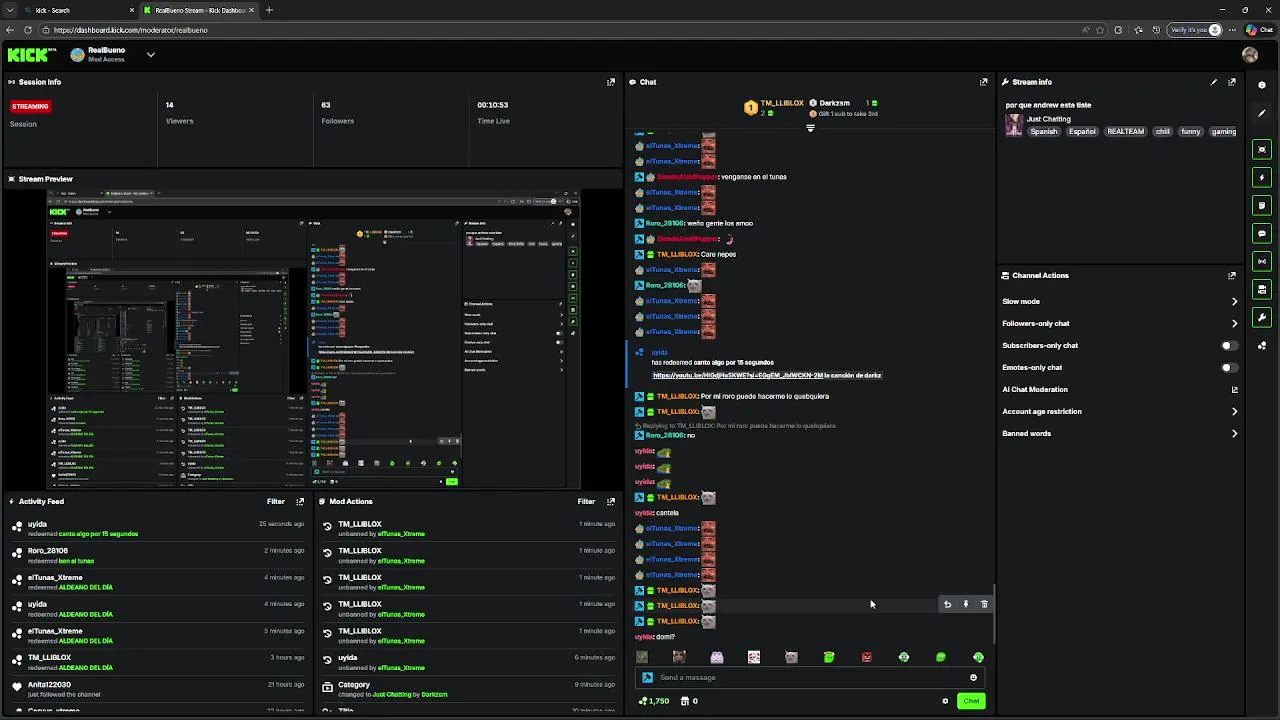Screen dimensions: 1280x720
Task: Toggle Subscribers-only chat switch
Action: click(x=1230, y=345)
